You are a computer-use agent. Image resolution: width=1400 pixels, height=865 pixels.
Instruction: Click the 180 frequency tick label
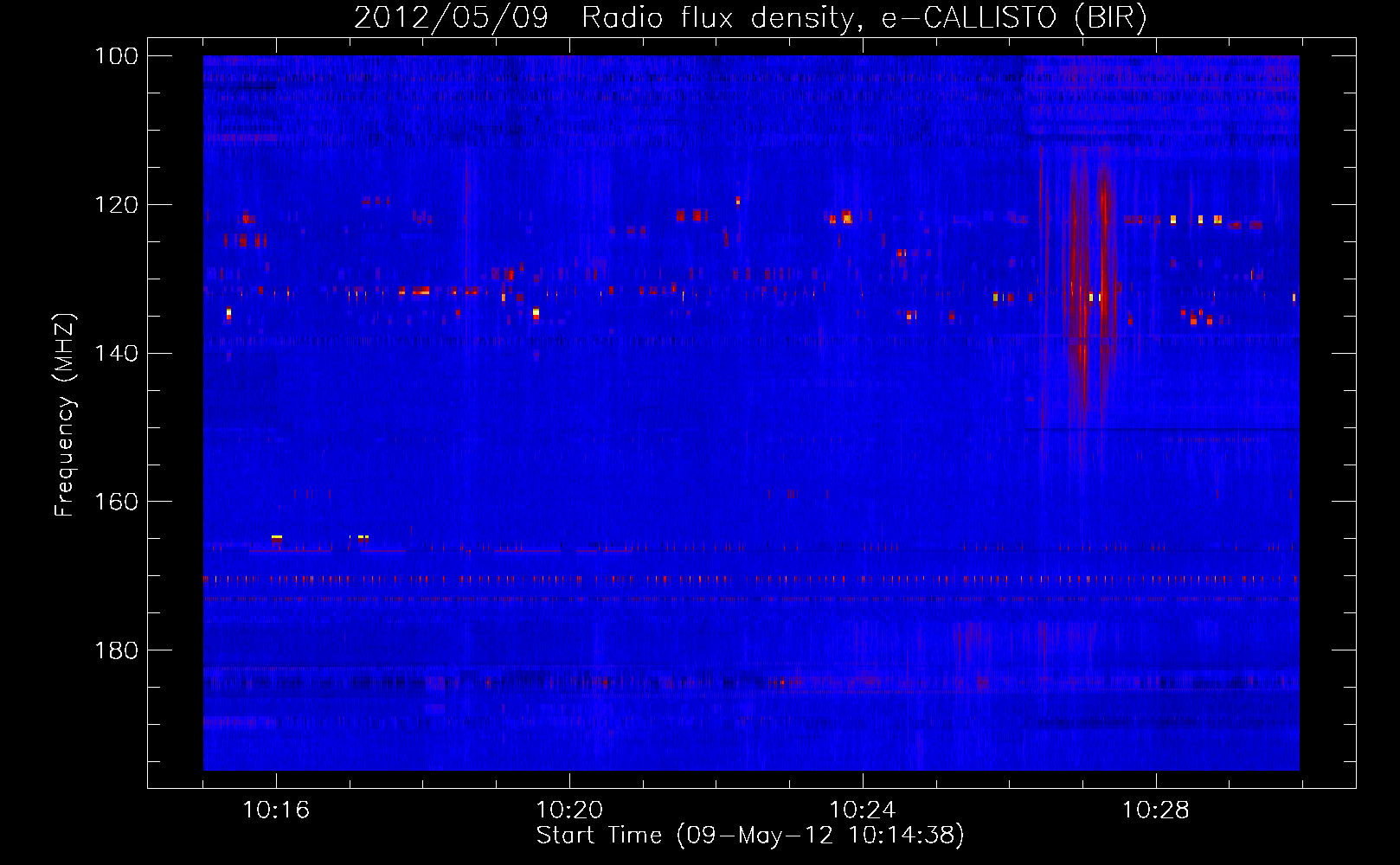[115, 650]
